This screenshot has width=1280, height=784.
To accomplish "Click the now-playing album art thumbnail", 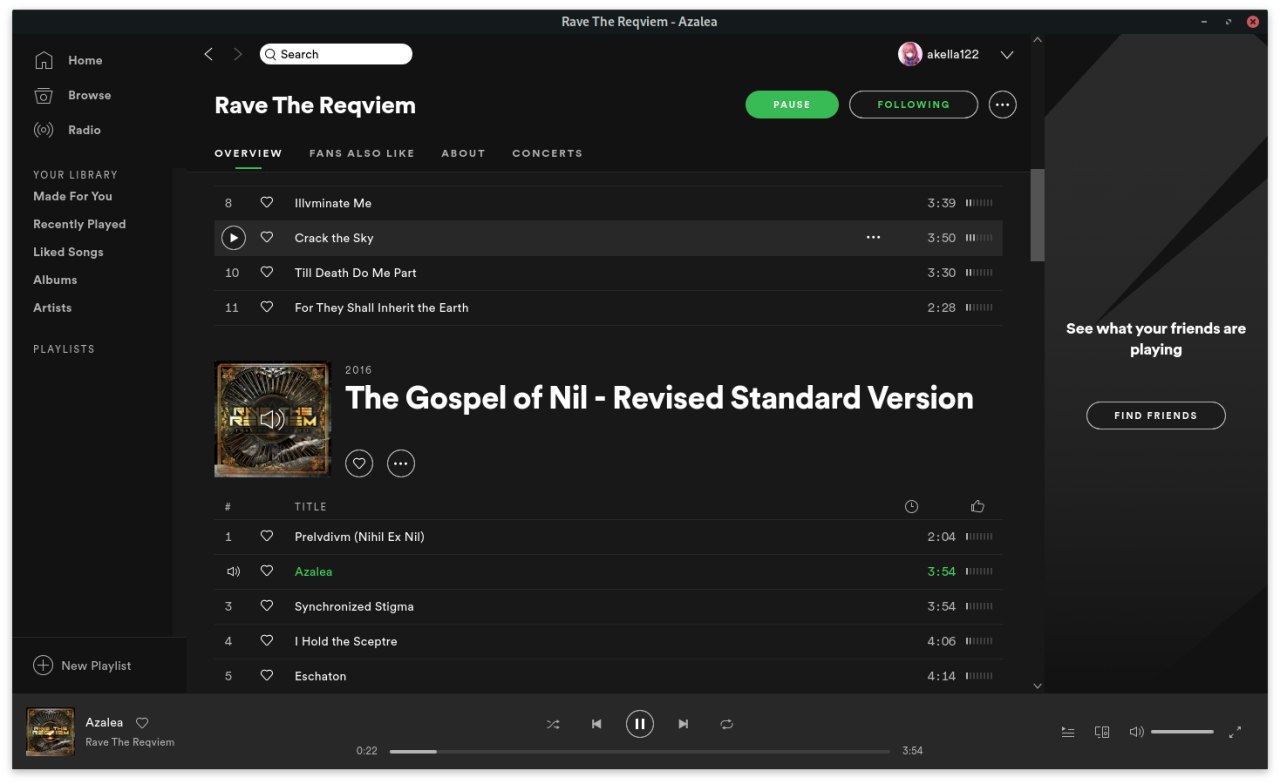I will tap(50, 732).
